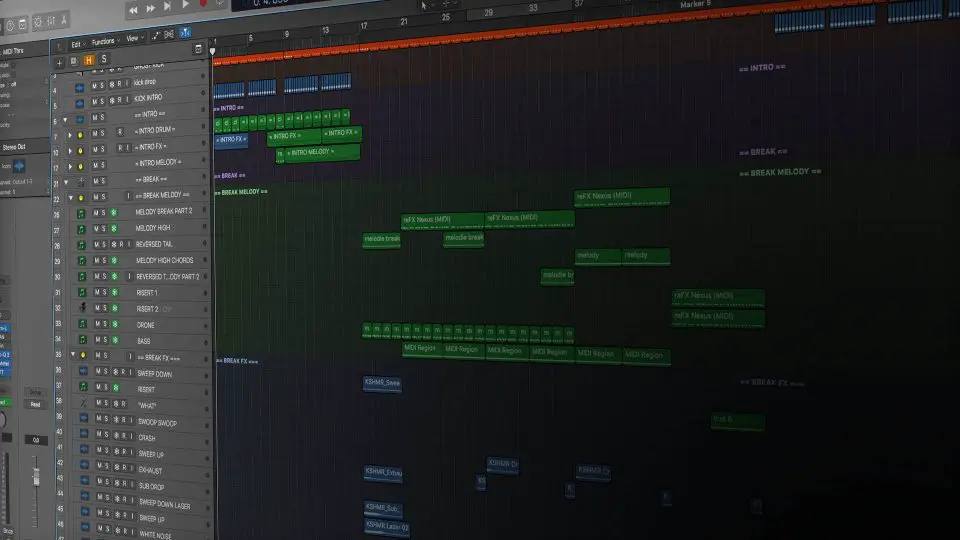Expand the INTRO MELODY track stack

69,167
